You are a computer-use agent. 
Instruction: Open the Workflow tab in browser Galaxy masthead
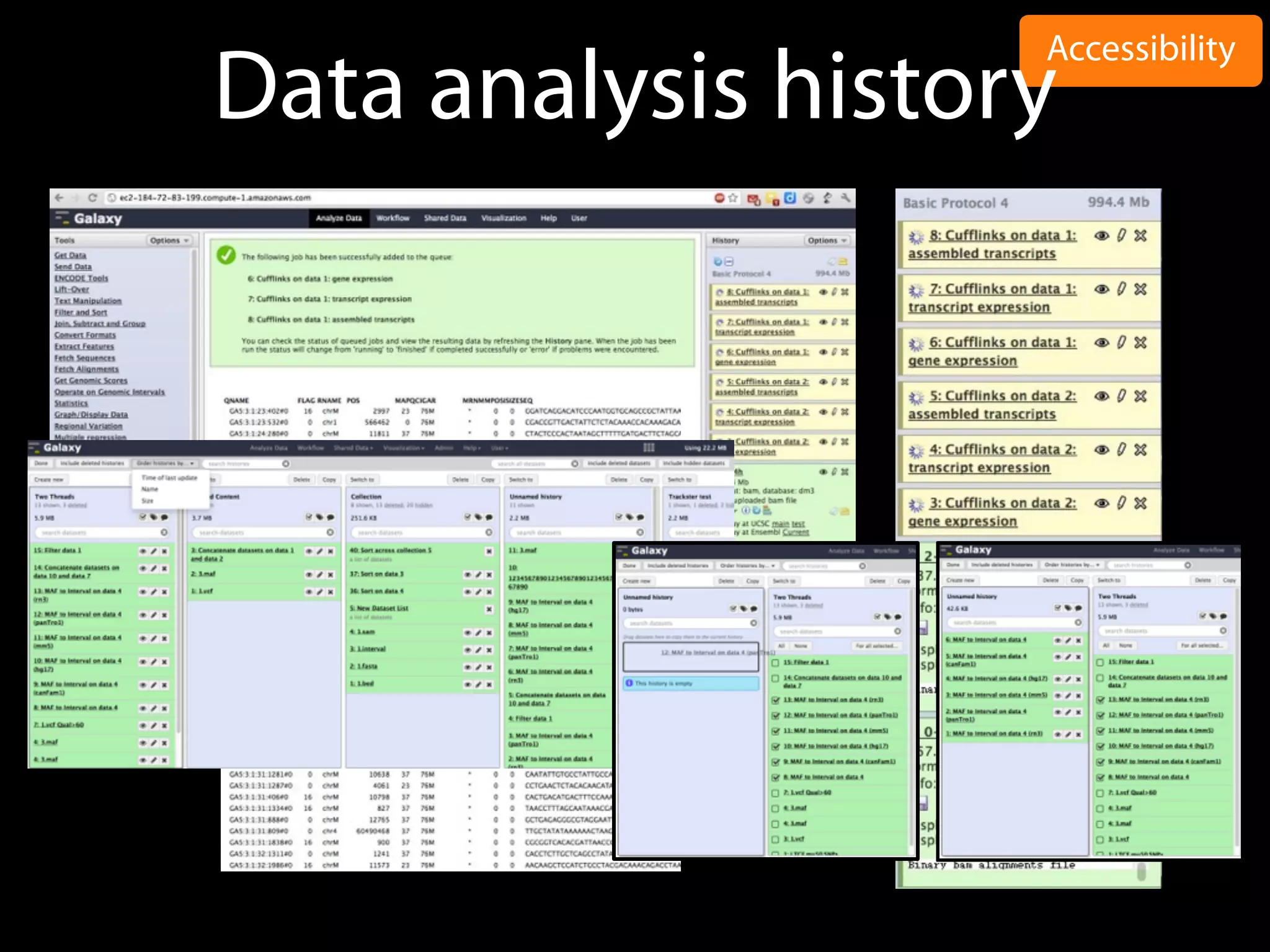point(393,218)
